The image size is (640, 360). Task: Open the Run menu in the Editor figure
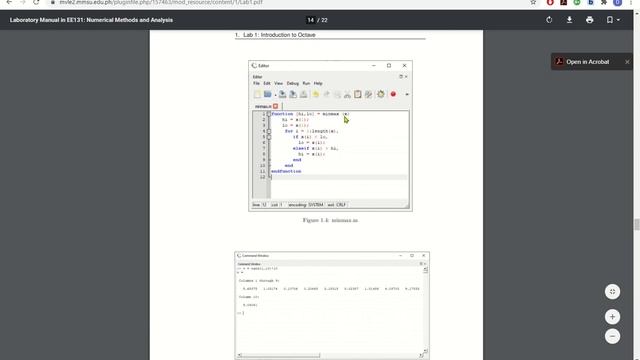306,83
